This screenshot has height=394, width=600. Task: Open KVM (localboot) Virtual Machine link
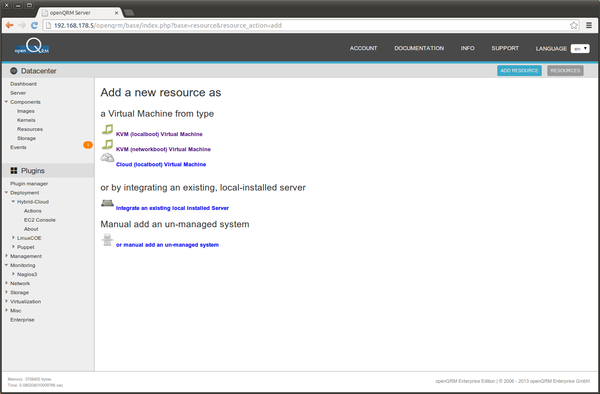click(x=159, y=134)
